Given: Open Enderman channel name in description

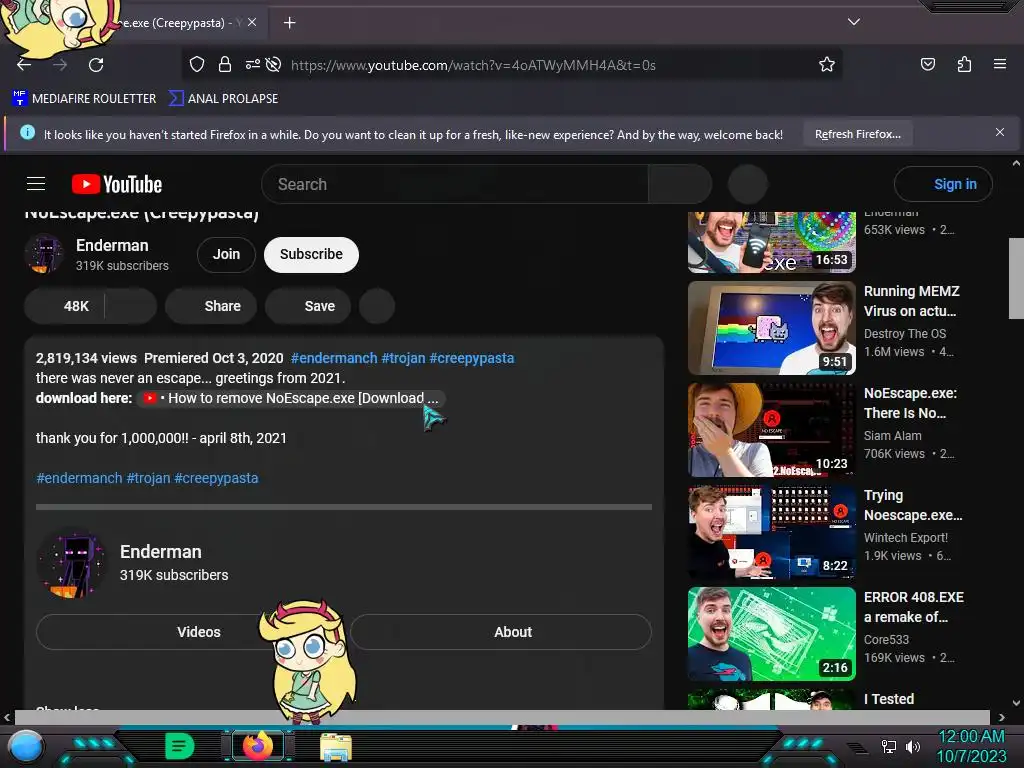Looking at the screenshot, I should (x=161, y=552).
